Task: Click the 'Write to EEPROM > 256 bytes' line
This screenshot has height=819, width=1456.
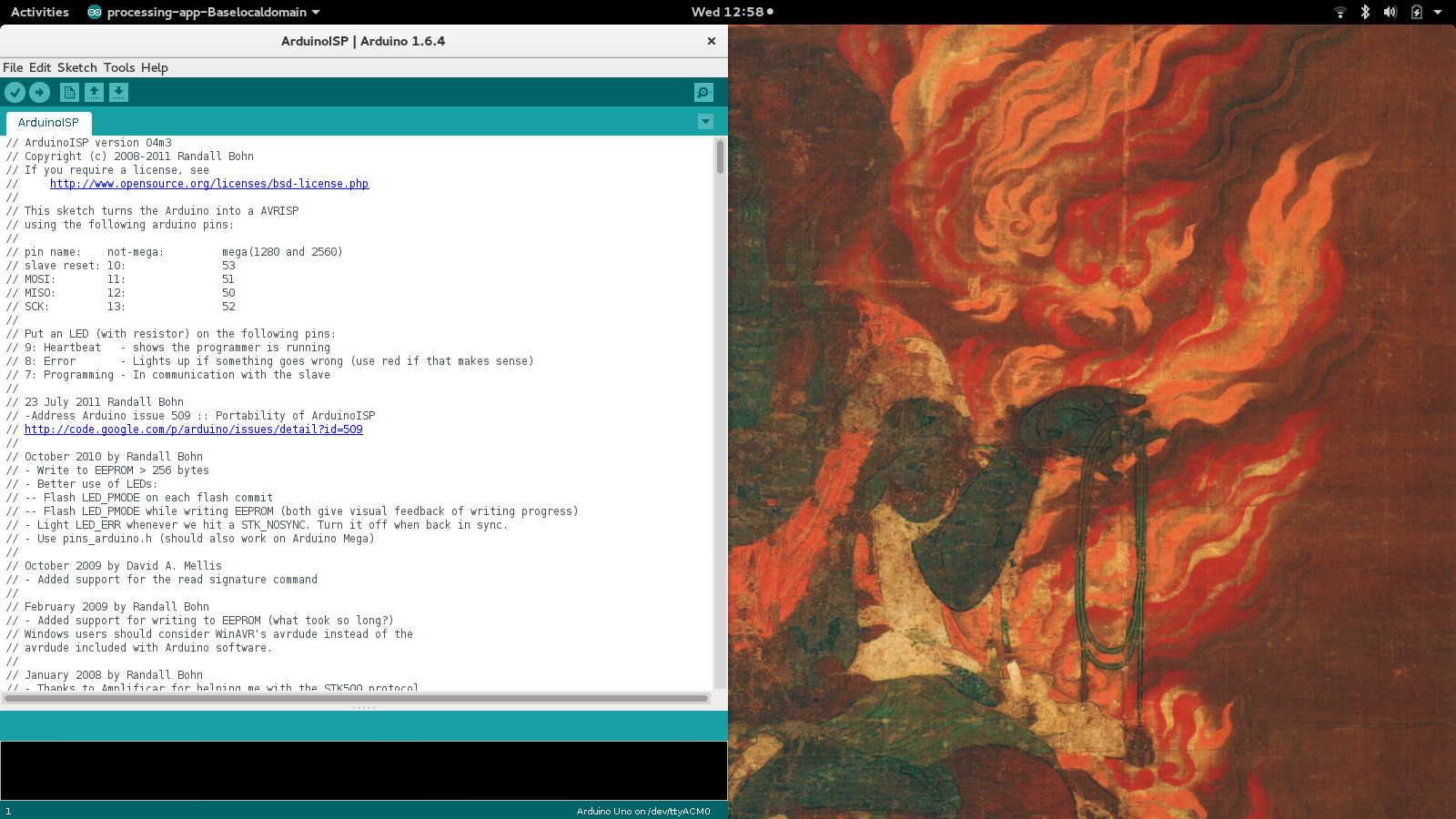Action: click(x=108, y=470)
